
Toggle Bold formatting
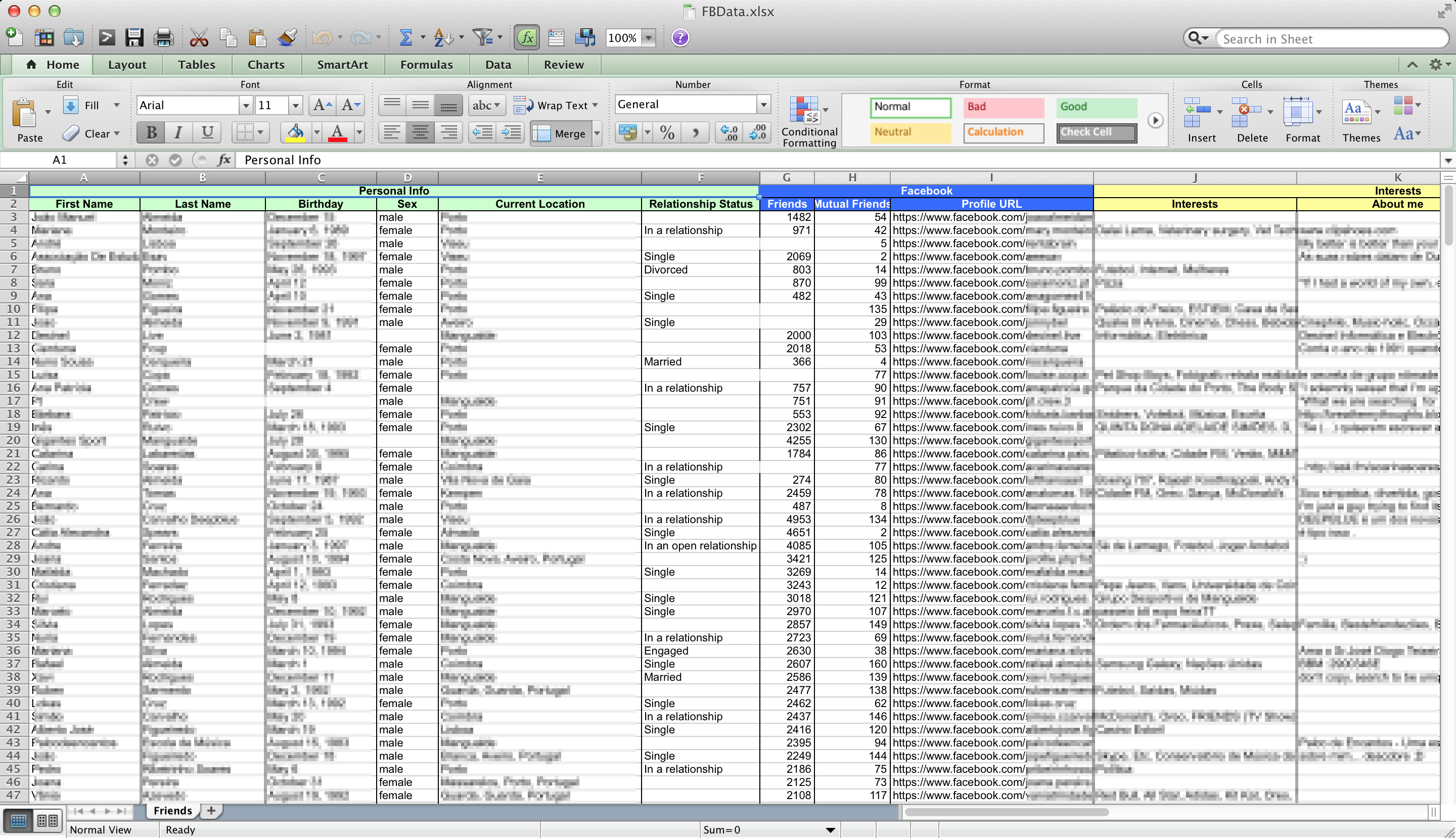152,133
